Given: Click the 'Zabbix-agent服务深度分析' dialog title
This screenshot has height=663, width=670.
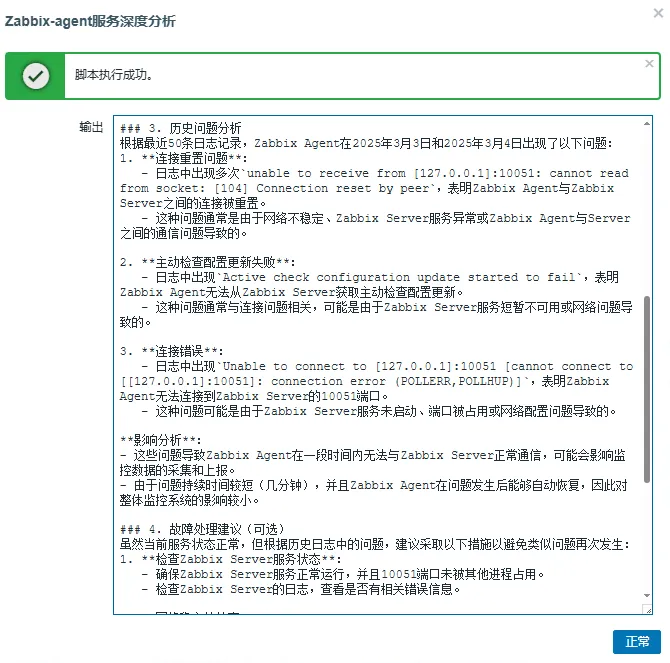Looking at the screenshot, I should (x=90, y=21).
